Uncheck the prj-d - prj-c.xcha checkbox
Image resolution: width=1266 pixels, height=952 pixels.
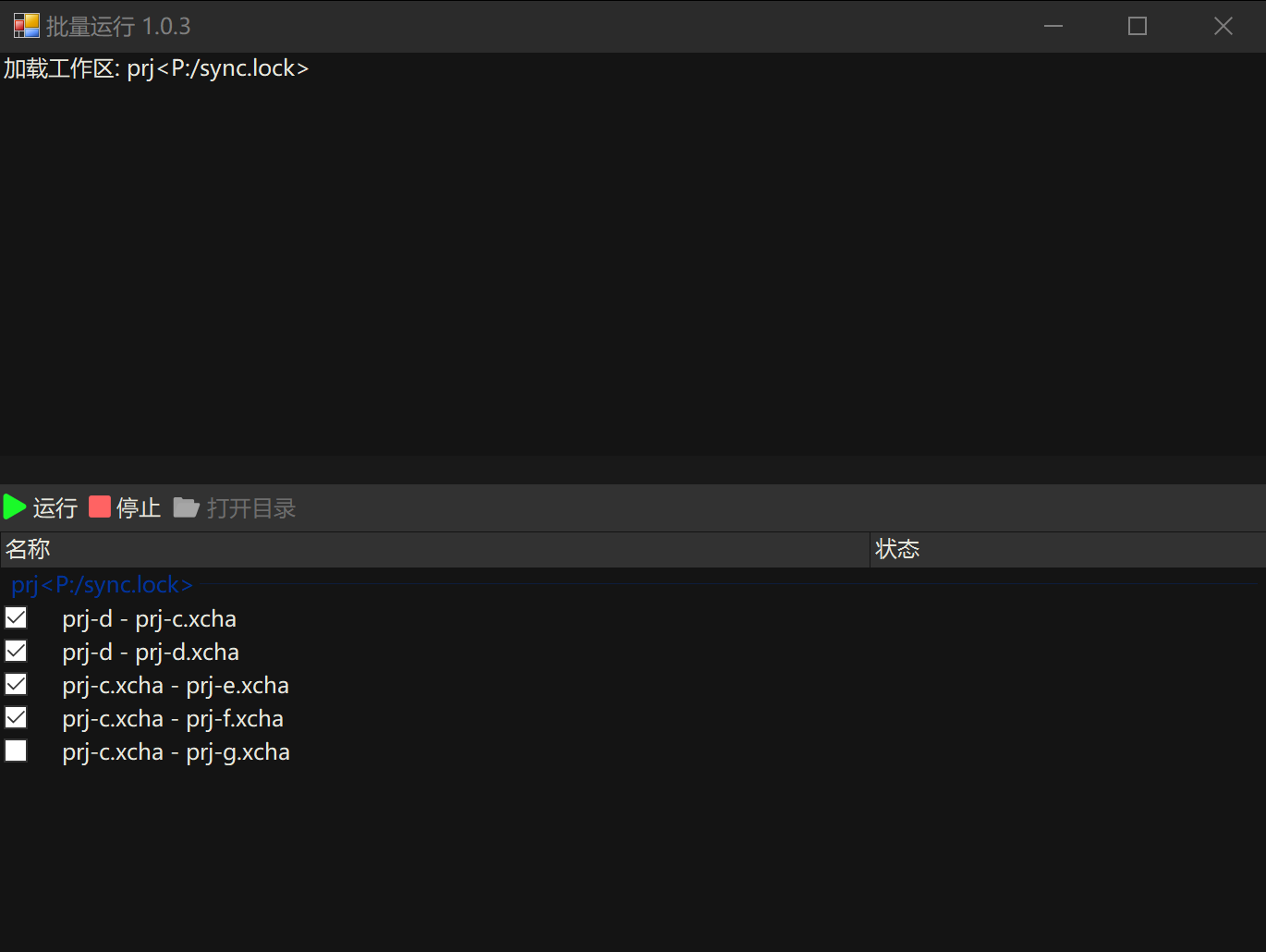point(16,617)
